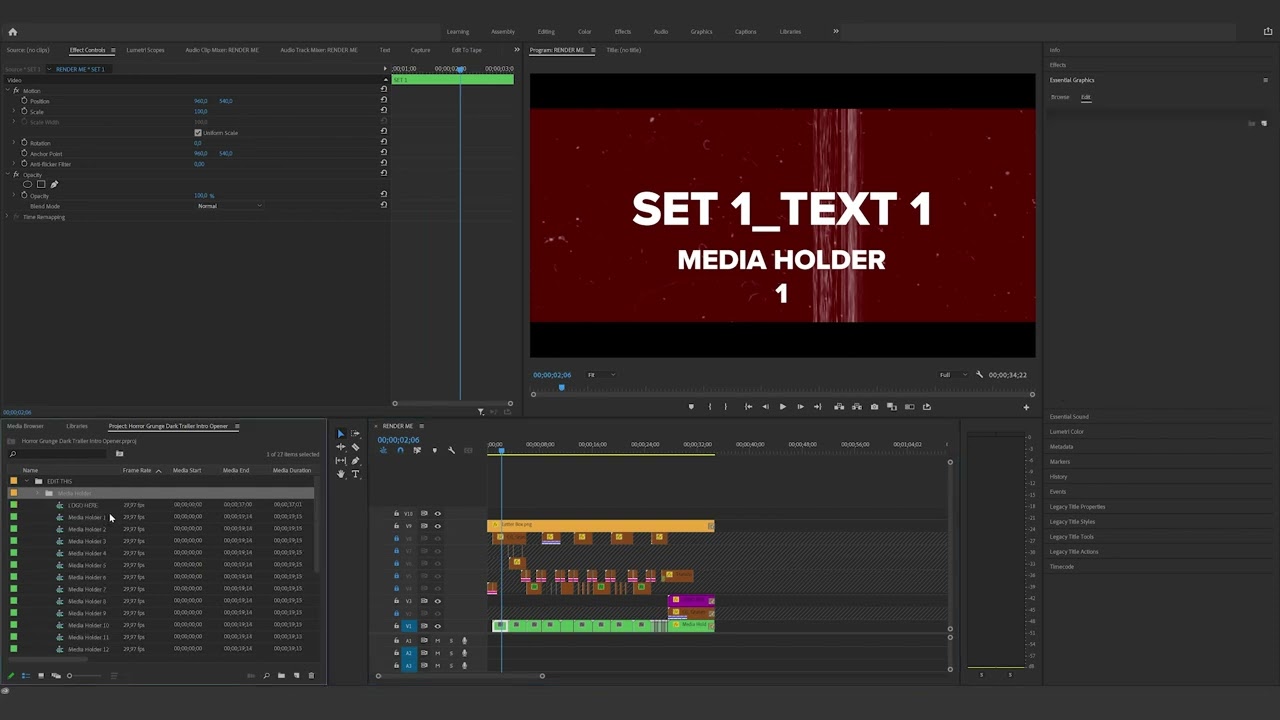Screen dimensions: 1280x720
Task: Open the Color workspace tab
Action: pyautogui.click(x=584, y=32)
